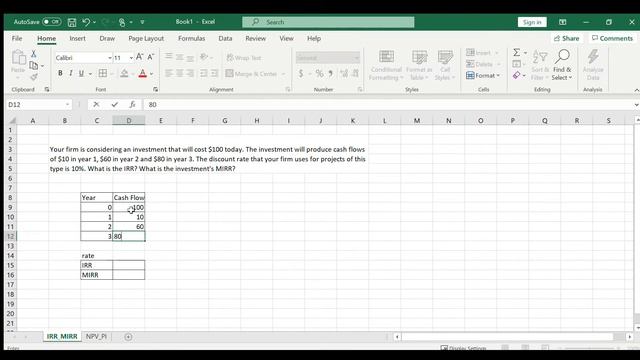Click the Paste clipboard icon

coord(18,58)
